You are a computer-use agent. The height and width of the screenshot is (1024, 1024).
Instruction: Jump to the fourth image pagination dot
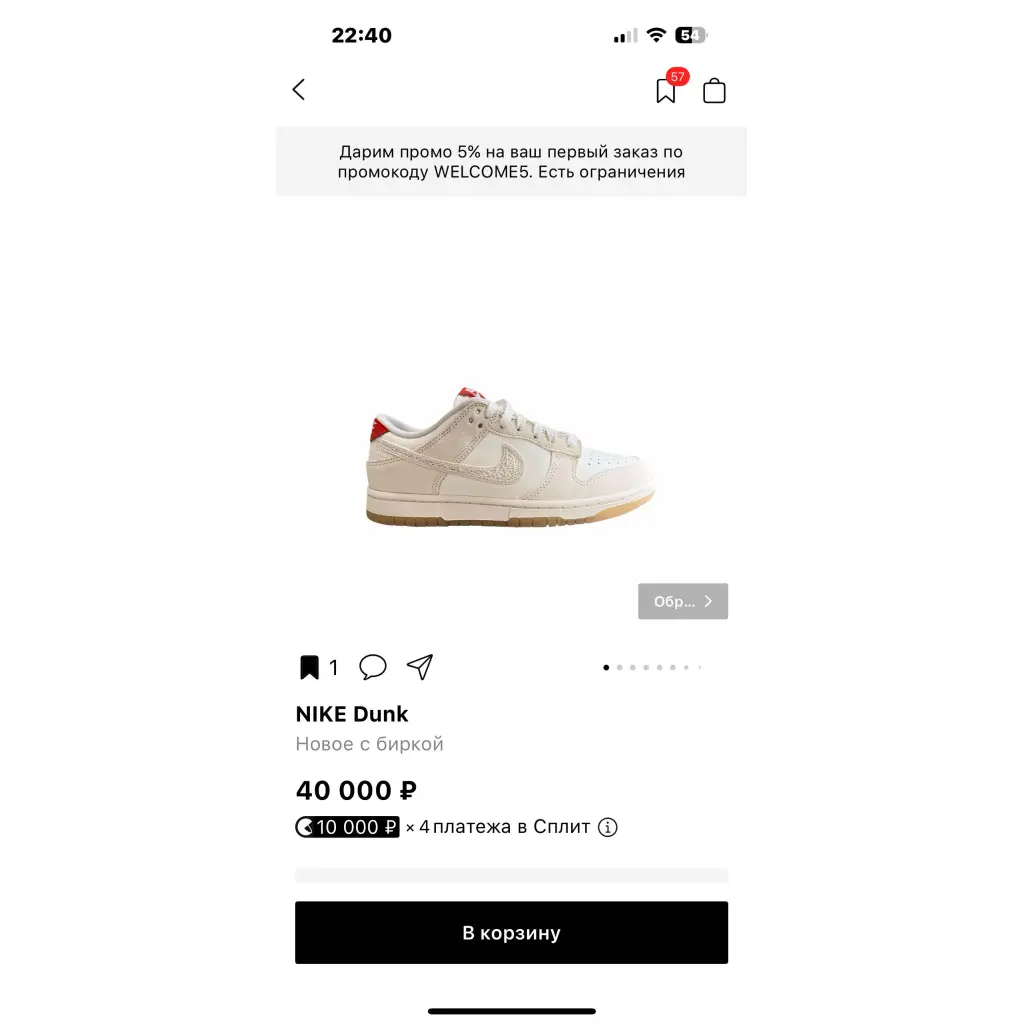(646, 667)
